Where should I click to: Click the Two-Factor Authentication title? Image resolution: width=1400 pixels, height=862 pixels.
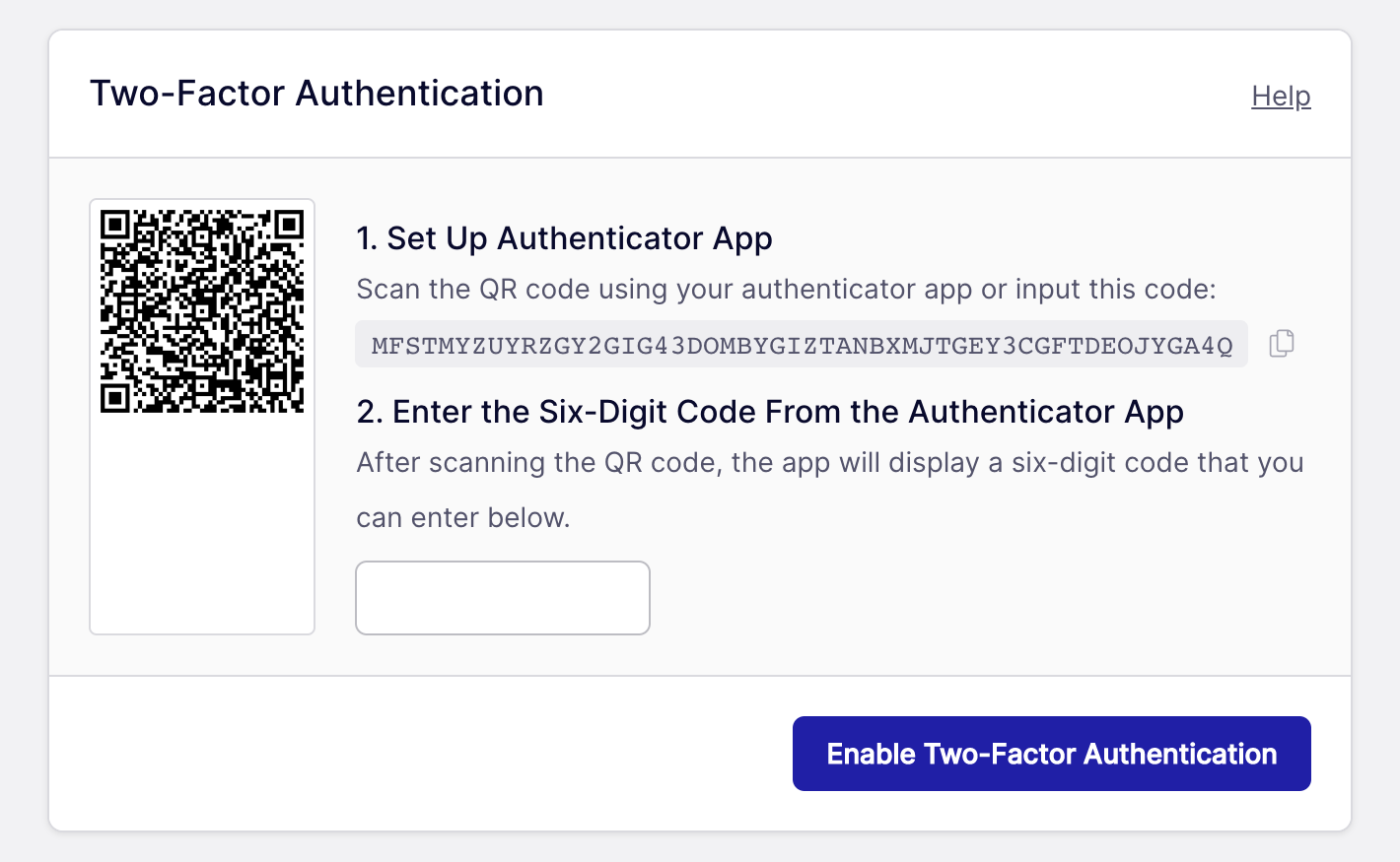coord(317,92)
